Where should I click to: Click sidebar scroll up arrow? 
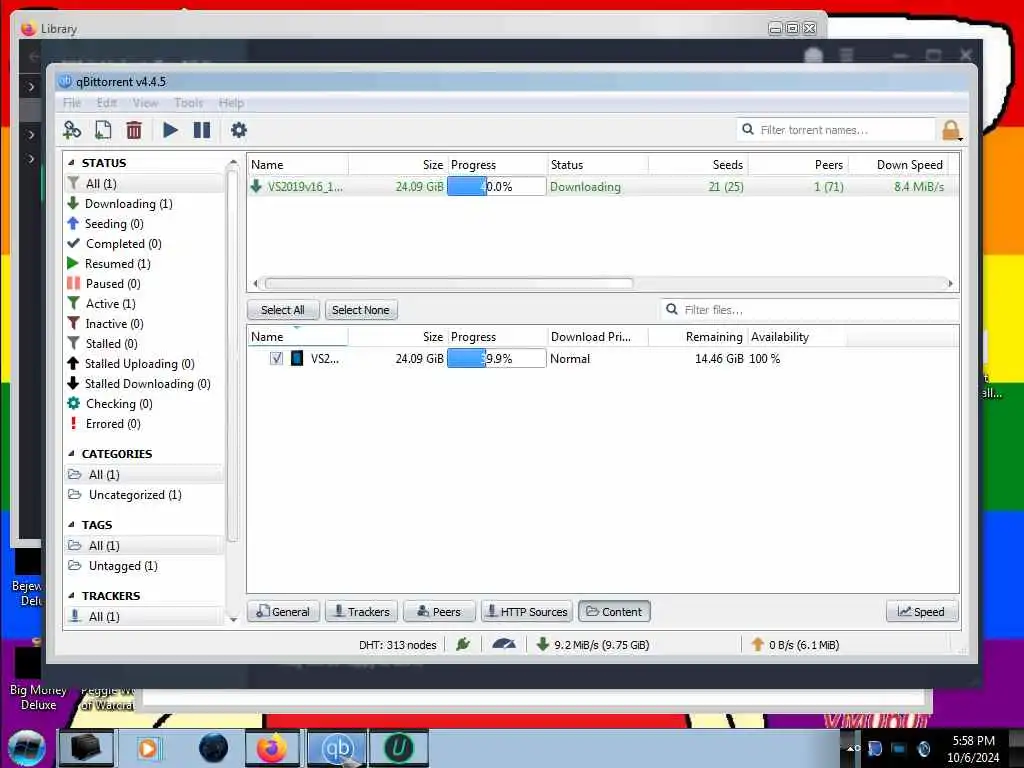point(233,162)
